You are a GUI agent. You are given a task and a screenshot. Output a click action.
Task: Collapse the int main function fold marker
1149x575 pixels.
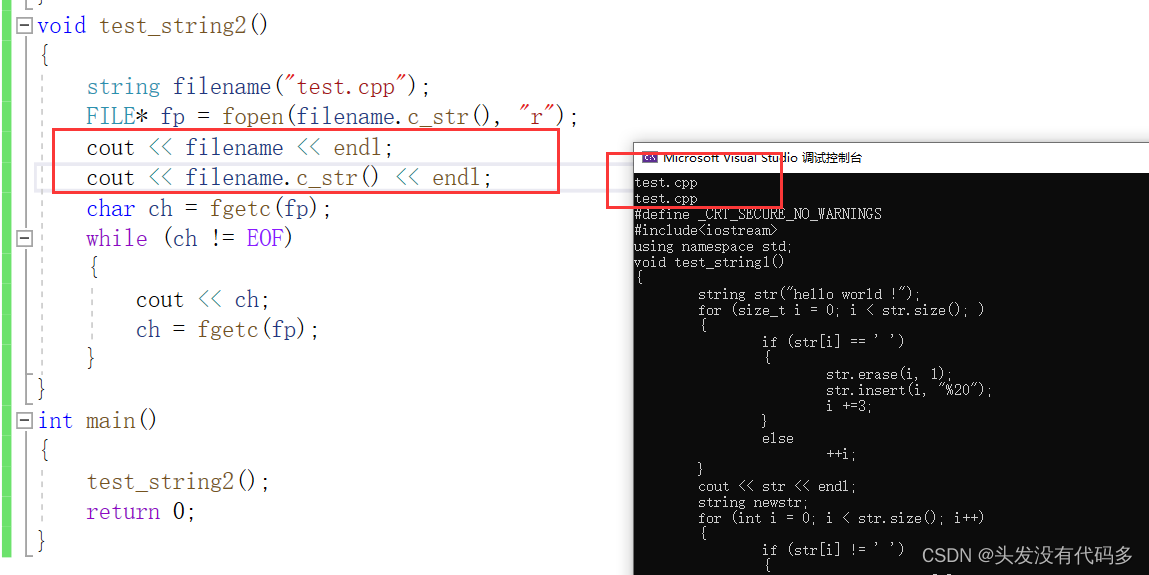25,420
